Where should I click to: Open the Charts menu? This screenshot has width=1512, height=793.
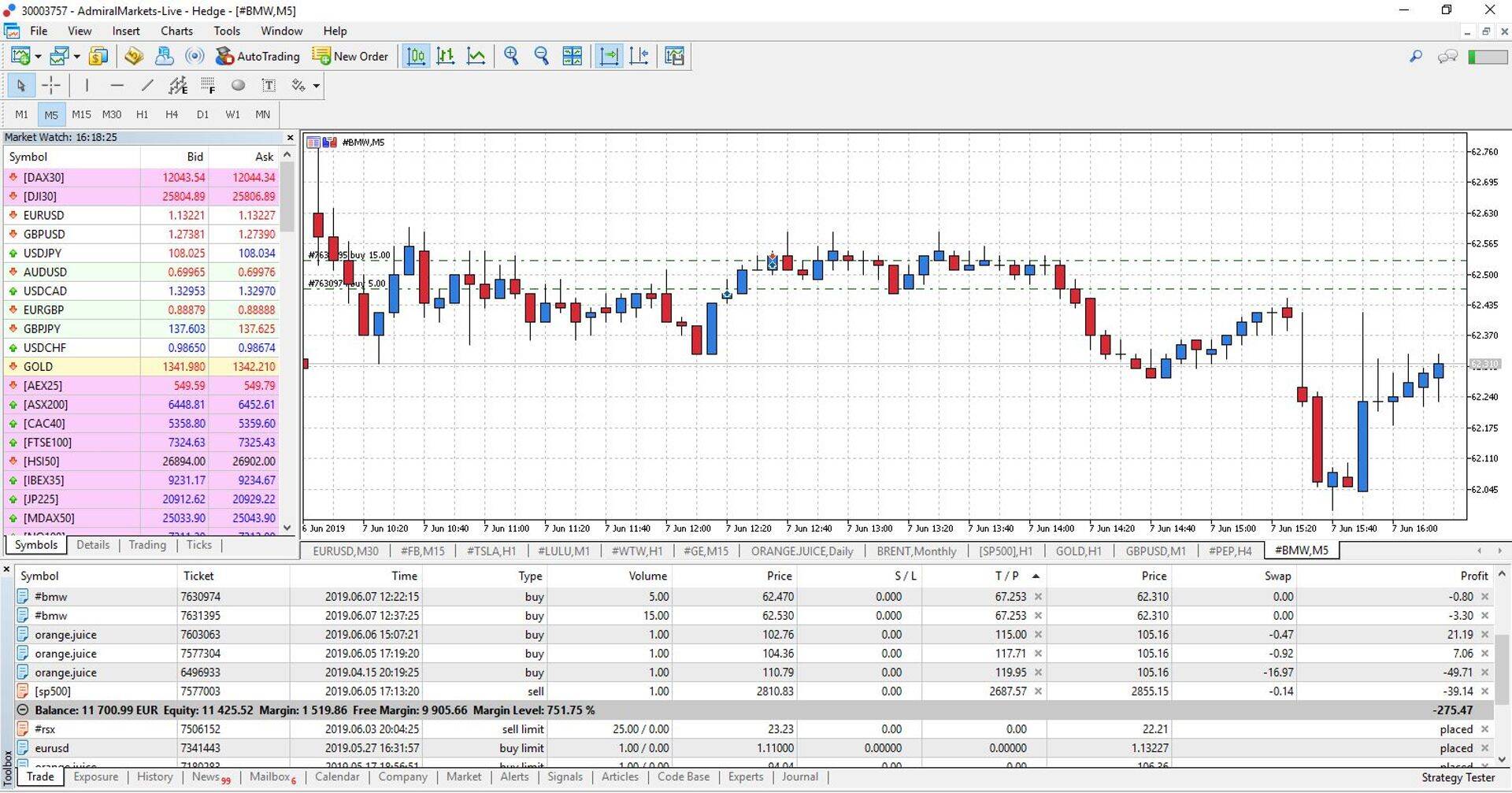point(176,31)
